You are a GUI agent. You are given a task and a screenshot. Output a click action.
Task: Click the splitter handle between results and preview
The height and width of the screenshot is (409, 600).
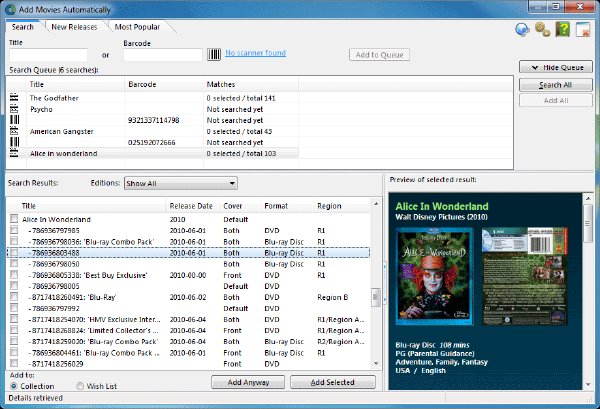pyautogui.click(x=385, y=282)
